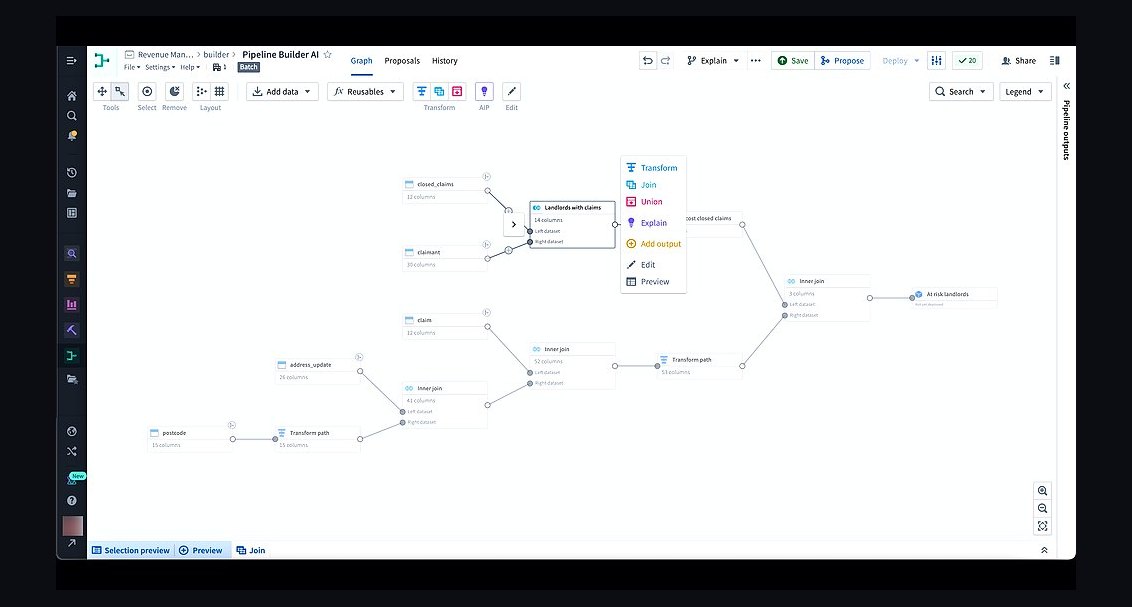Choose Explain from the node menu
The height and width of the screenshot is (607, 1132).
(653, 223)
